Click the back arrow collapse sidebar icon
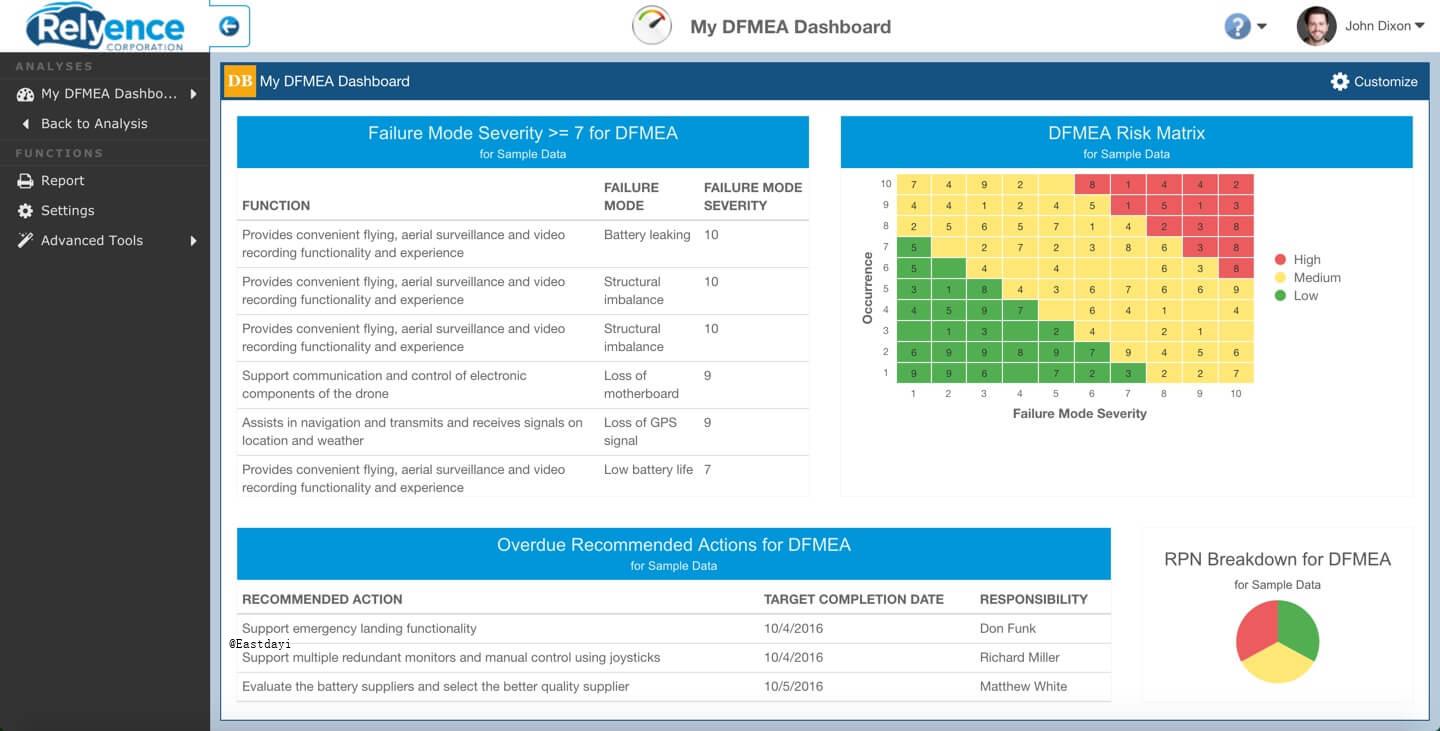The height and width of the screenshot is (731, 1440). [229, 26]
